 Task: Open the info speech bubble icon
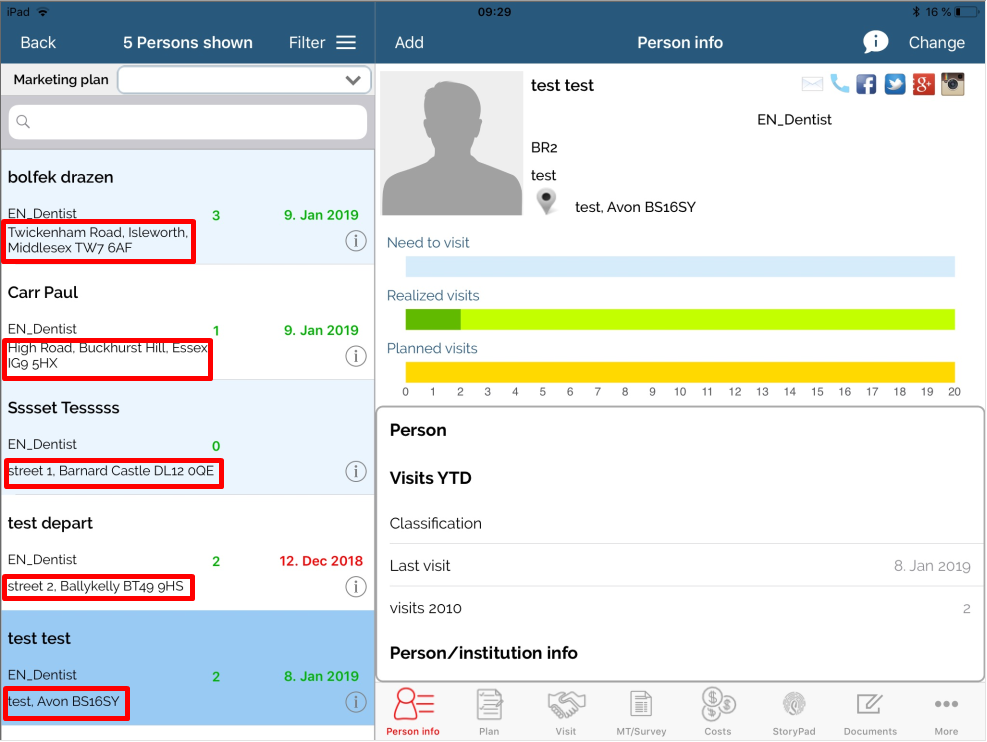tap(876, 42)
